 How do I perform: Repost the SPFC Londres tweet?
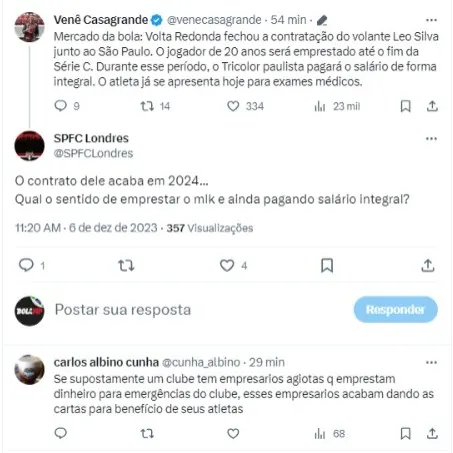point(126,266)
